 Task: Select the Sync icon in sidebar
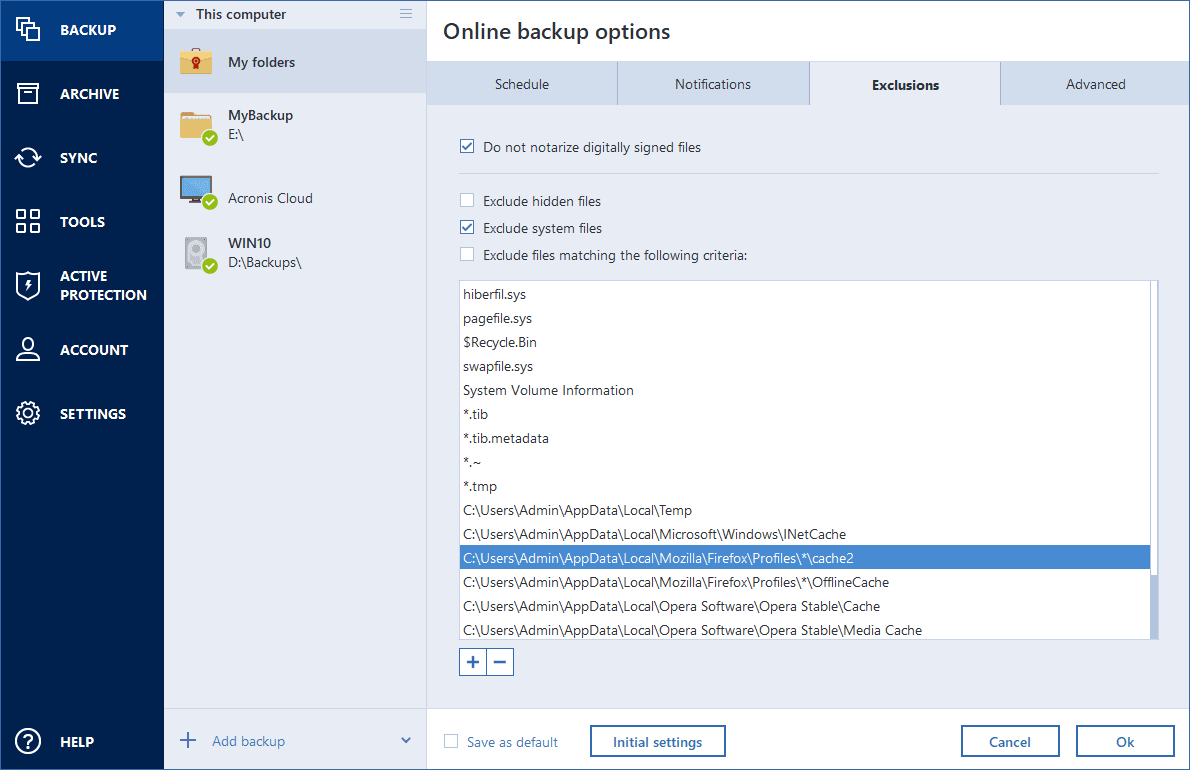click(28, 158)
